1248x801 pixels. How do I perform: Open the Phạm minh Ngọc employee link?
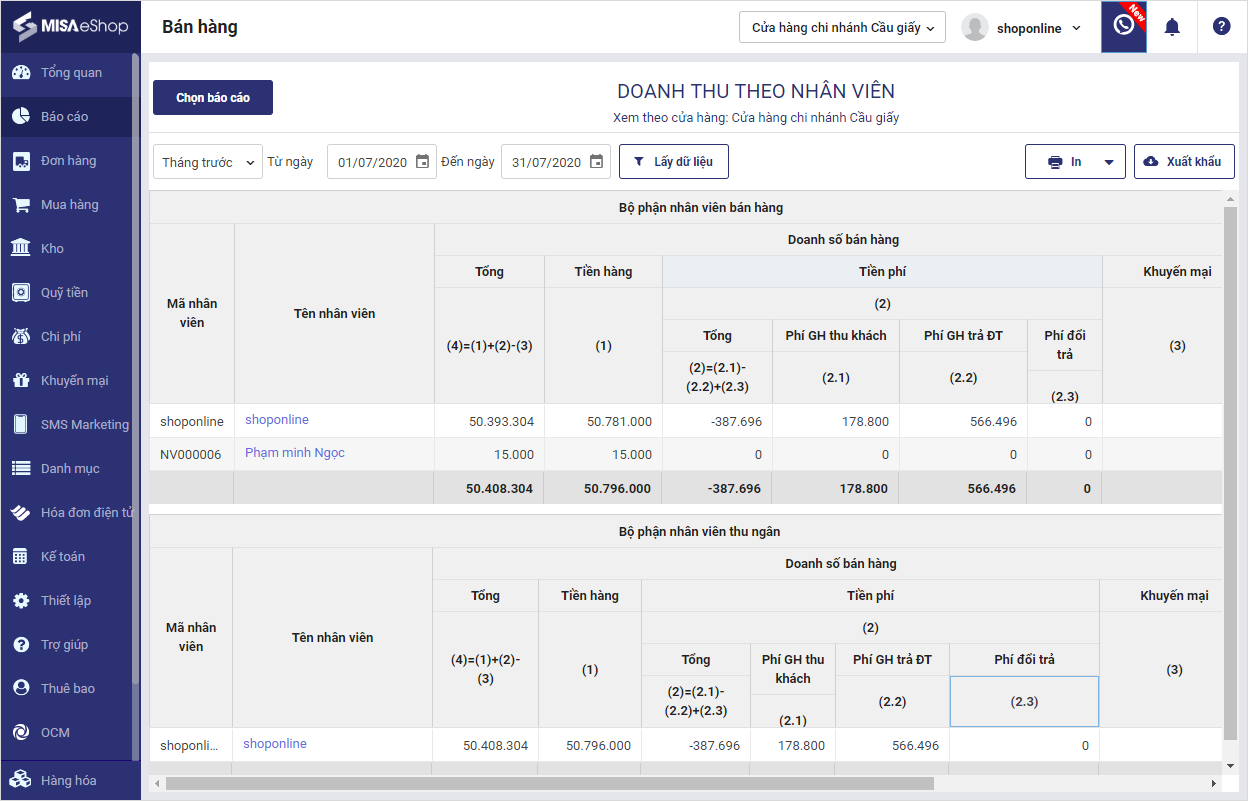(295, 453)
